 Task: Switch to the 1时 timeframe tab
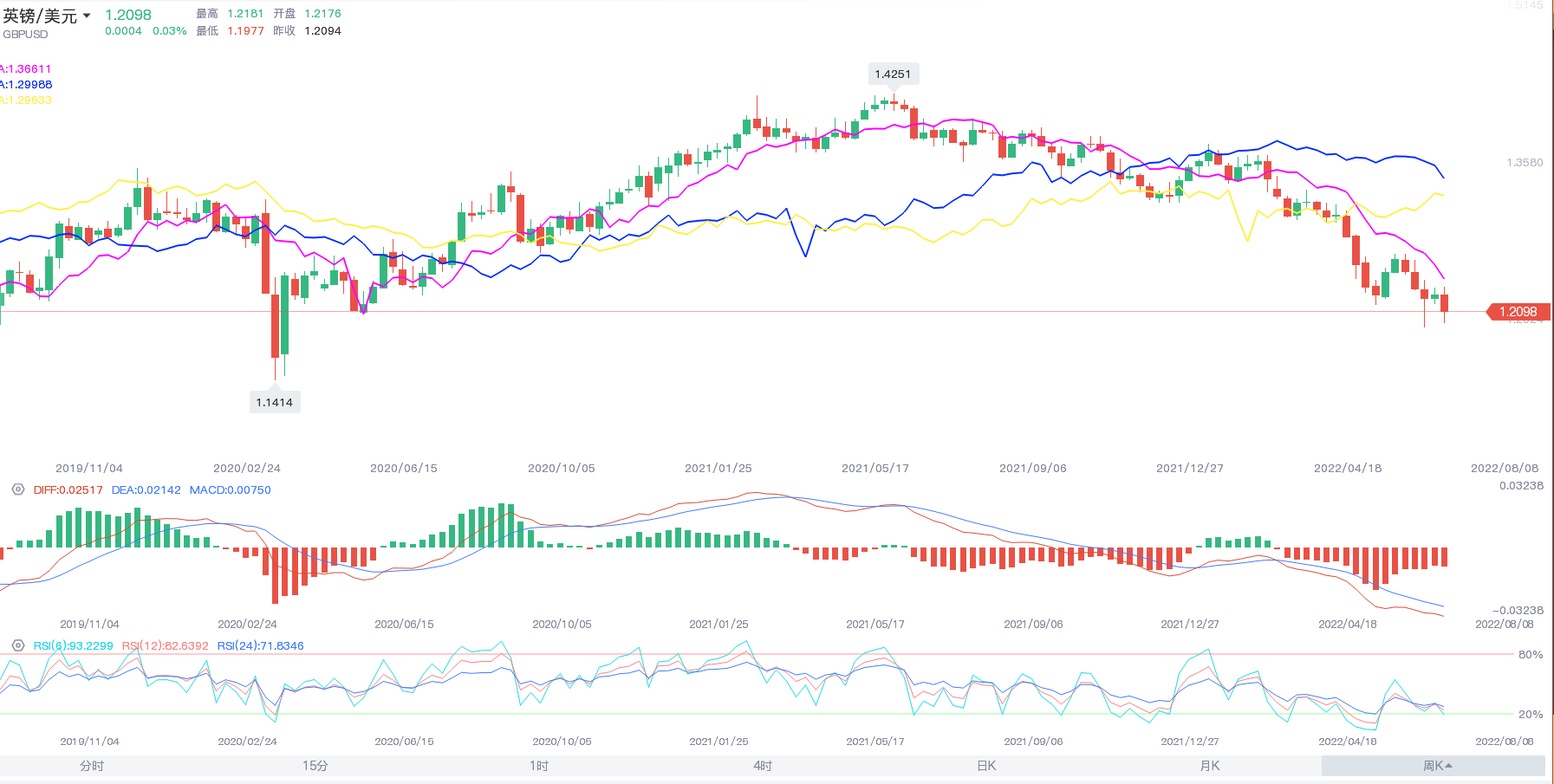click(x=539, y=766)
